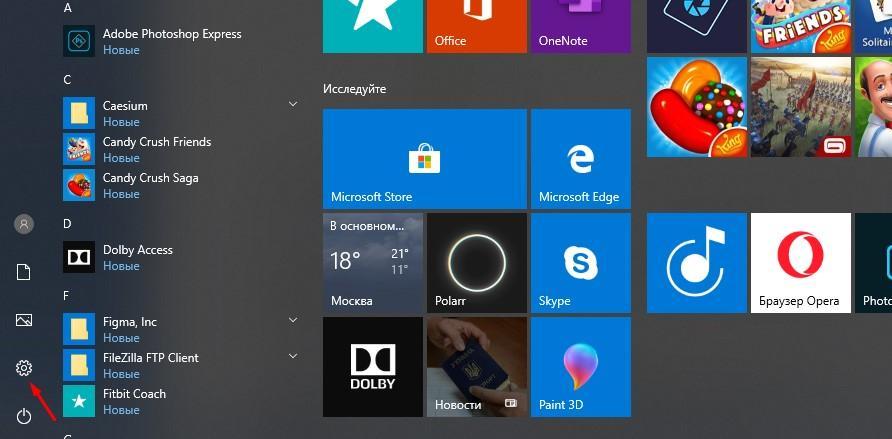892x439 pixels.
Task: Expand the Figma, Inc folder chevron
Action: pyautogui.click(x=293, y=320)
